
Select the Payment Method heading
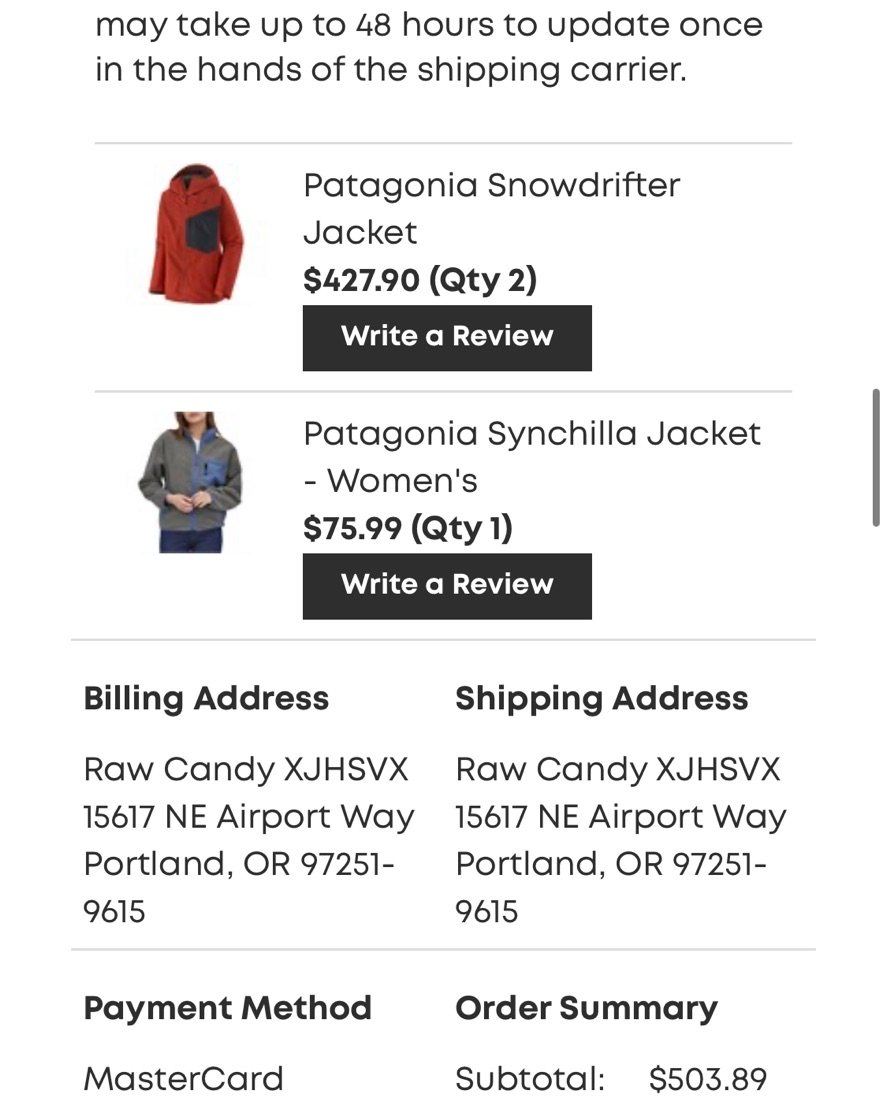click(x=227, y=1007)
